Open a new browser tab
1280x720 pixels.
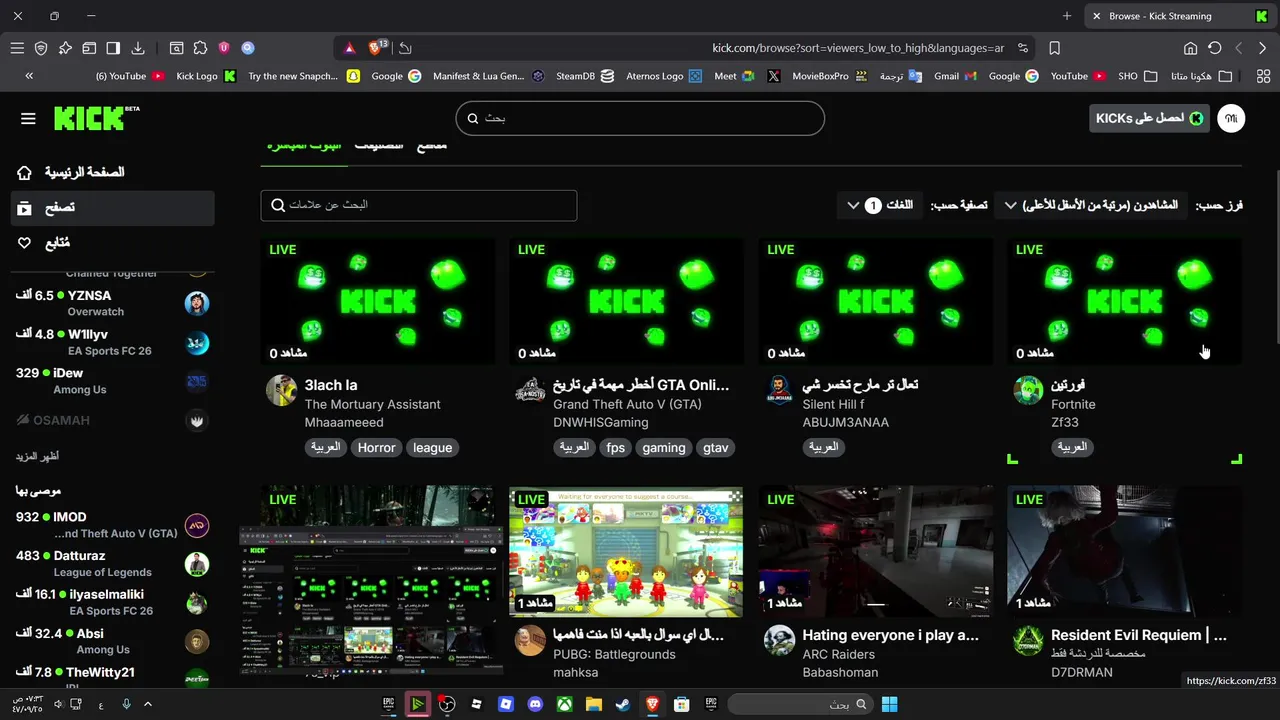click(1067, 16)
